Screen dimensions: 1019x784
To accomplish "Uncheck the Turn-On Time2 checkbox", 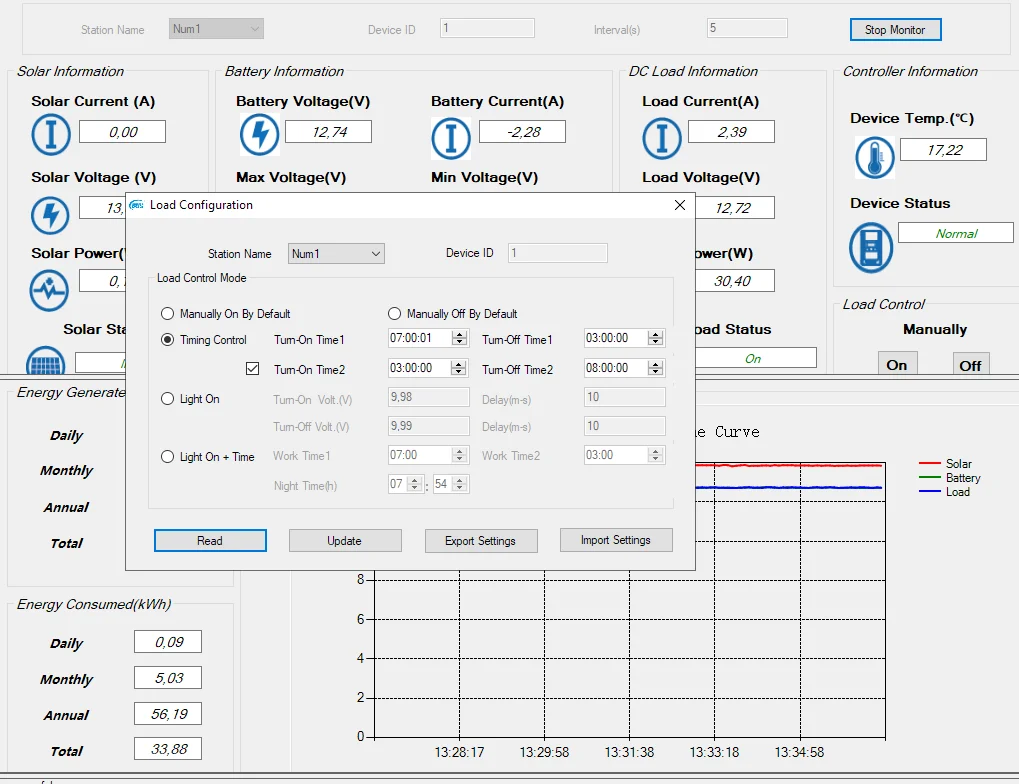I will coord(252,369).
